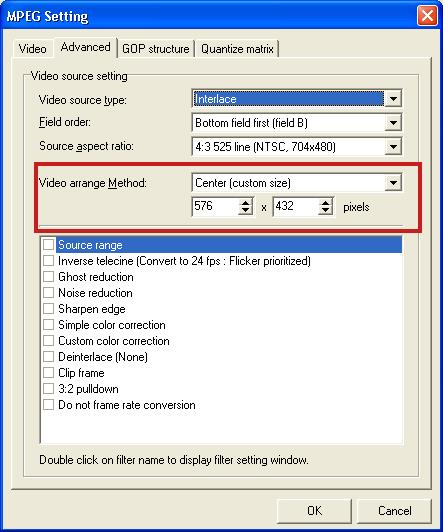Dismiss dialog with Cancel button
This screenshot has width=443, height=532.
[x=394, y=511]
